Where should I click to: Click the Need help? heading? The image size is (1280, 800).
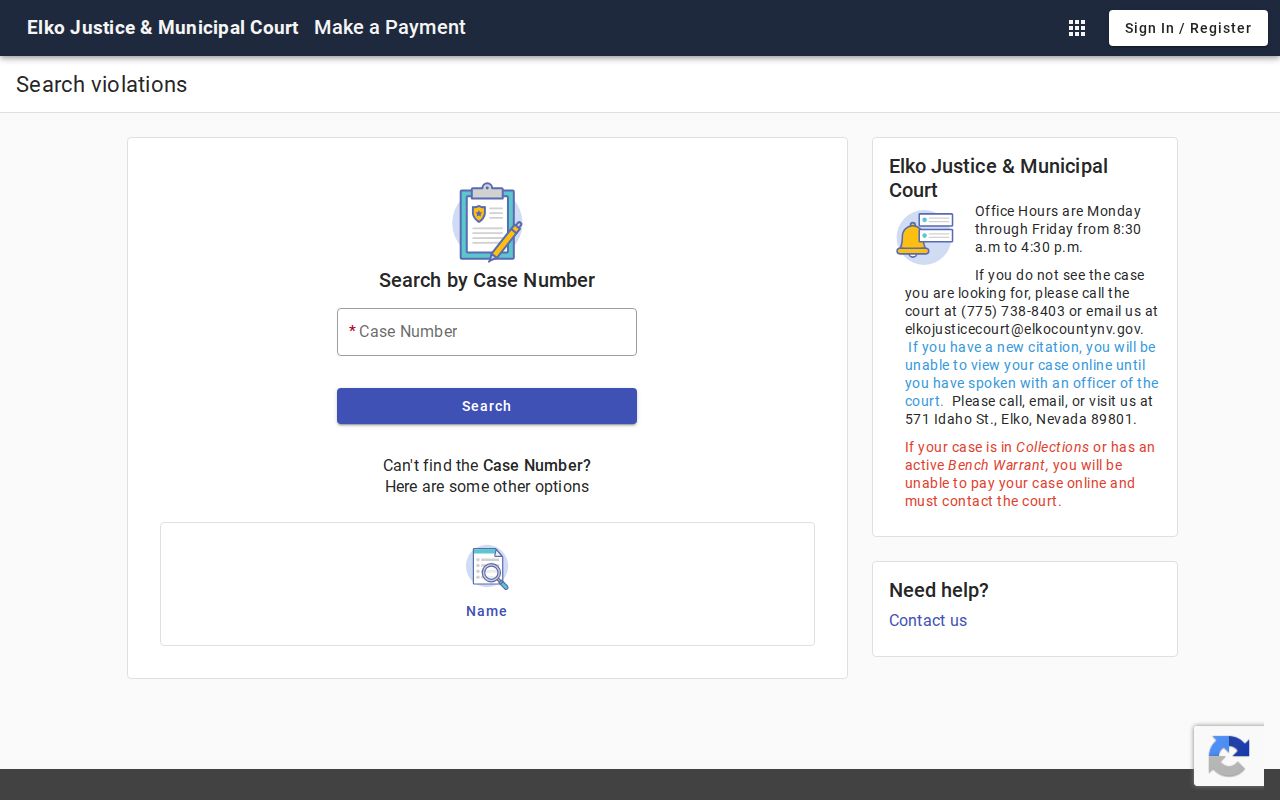point(939,590)
